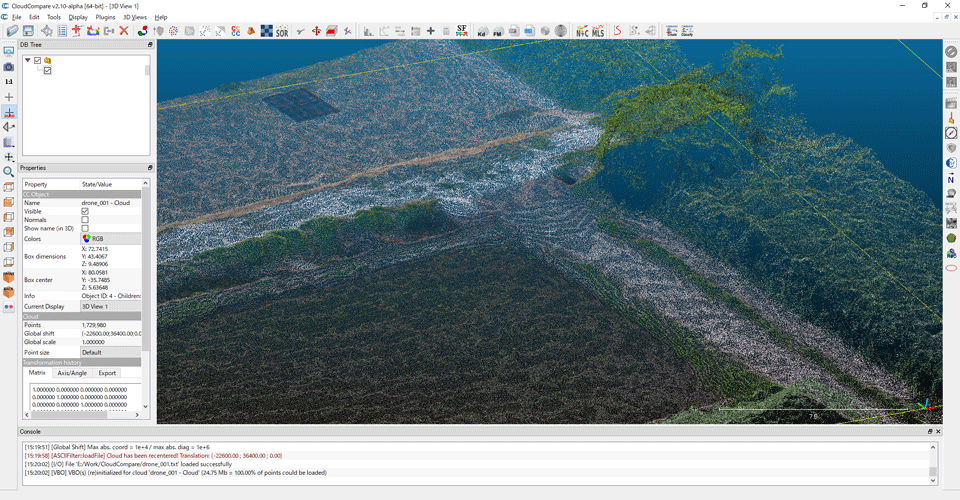Switch to the Export tab
The image size is (960, 500).
(107, 373)
